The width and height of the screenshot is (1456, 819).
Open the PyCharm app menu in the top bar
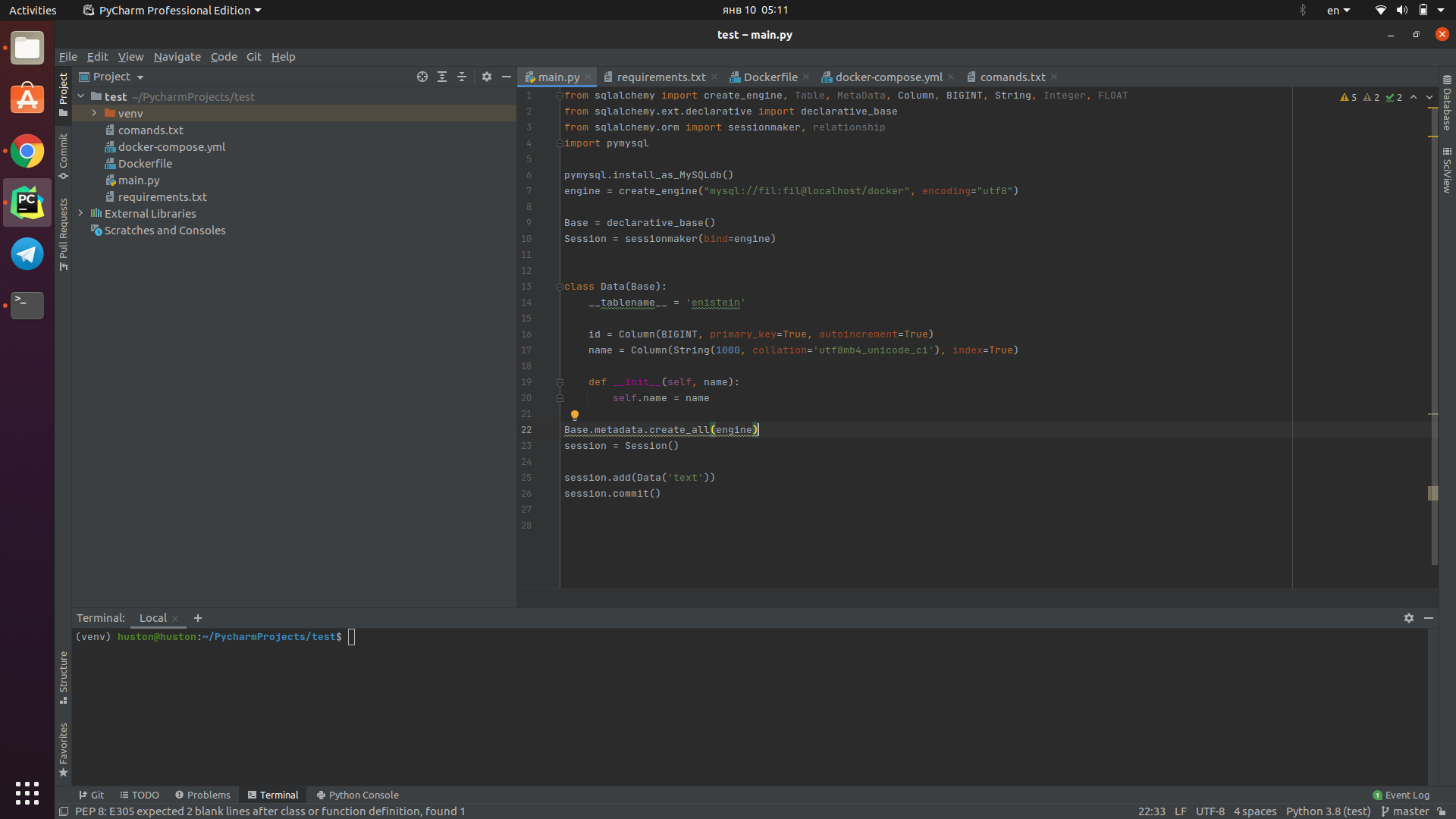tap(172, 10)
